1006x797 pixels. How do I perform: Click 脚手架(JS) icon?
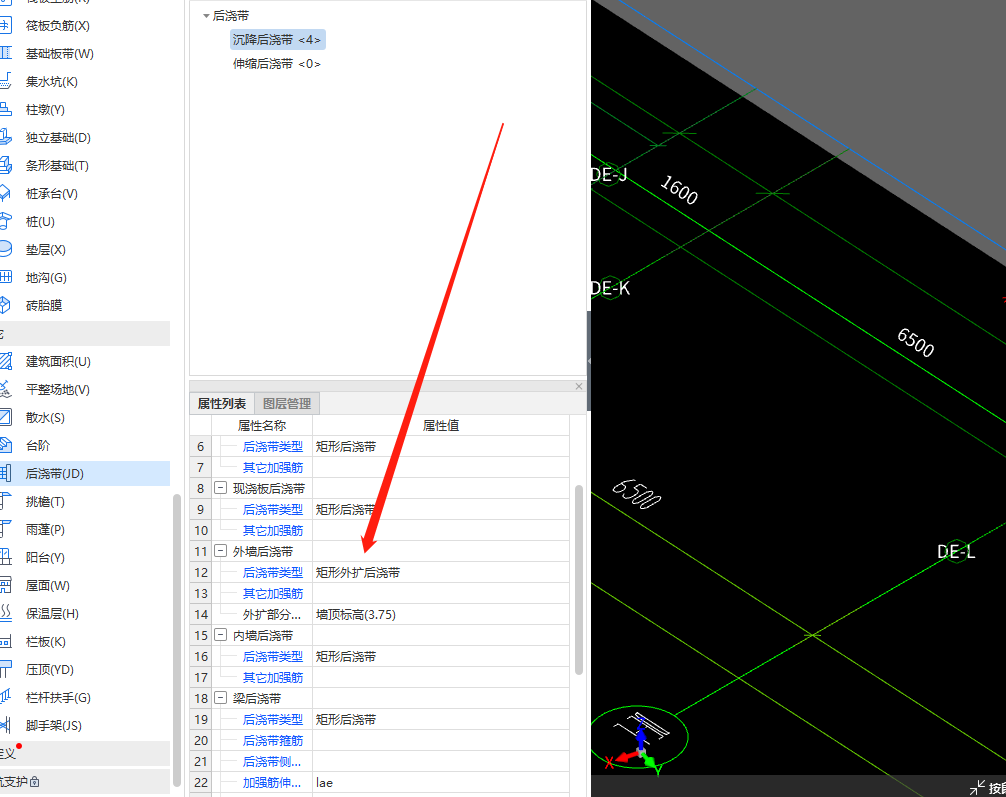pyautogui.click(x=5, y=726)
